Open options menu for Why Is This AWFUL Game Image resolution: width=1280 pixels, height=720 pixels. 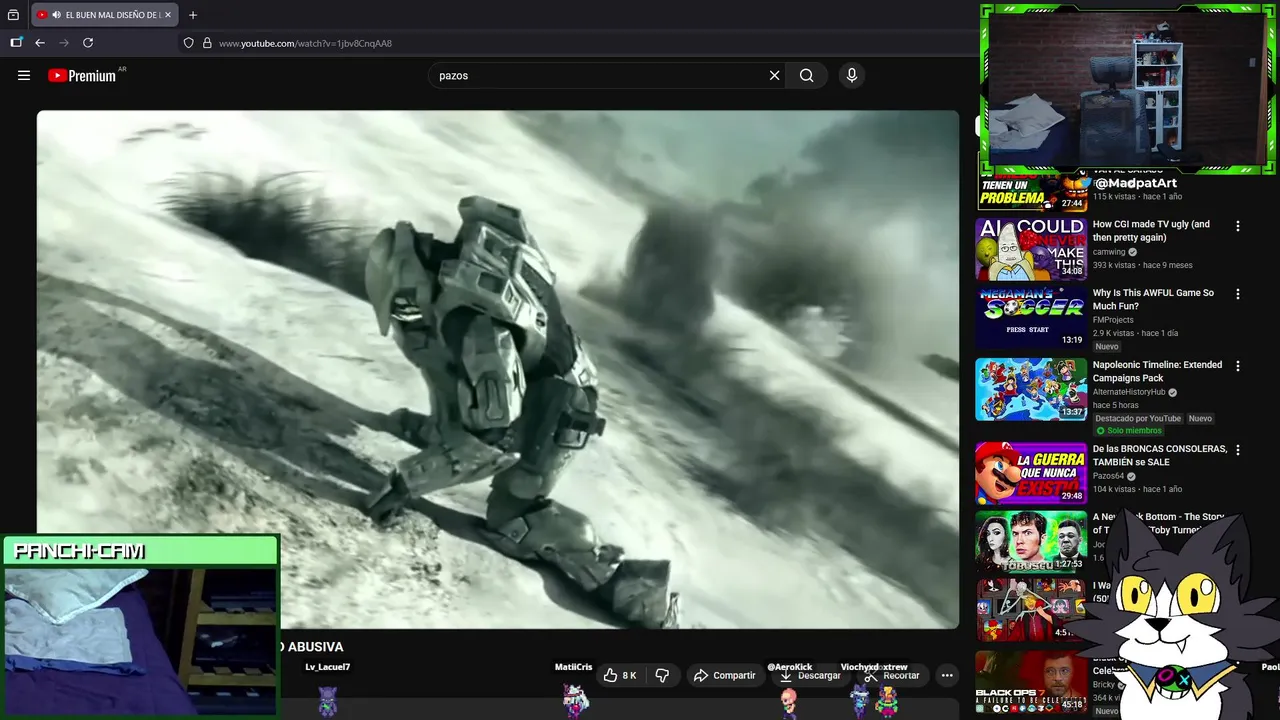pyautogui.click(x=1238, y=294)
